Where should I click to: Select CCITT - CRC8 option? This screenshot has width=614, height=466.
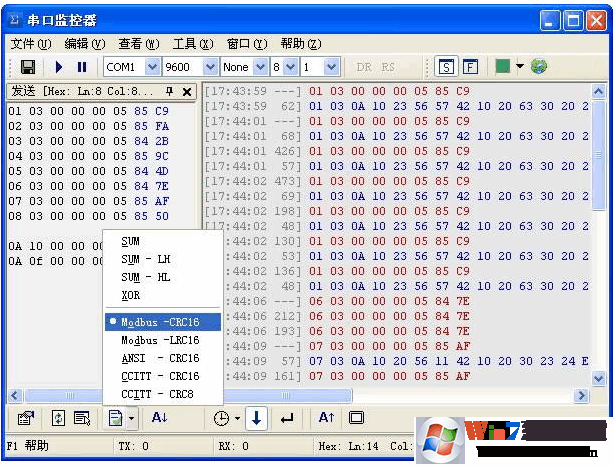click(163, 394)
